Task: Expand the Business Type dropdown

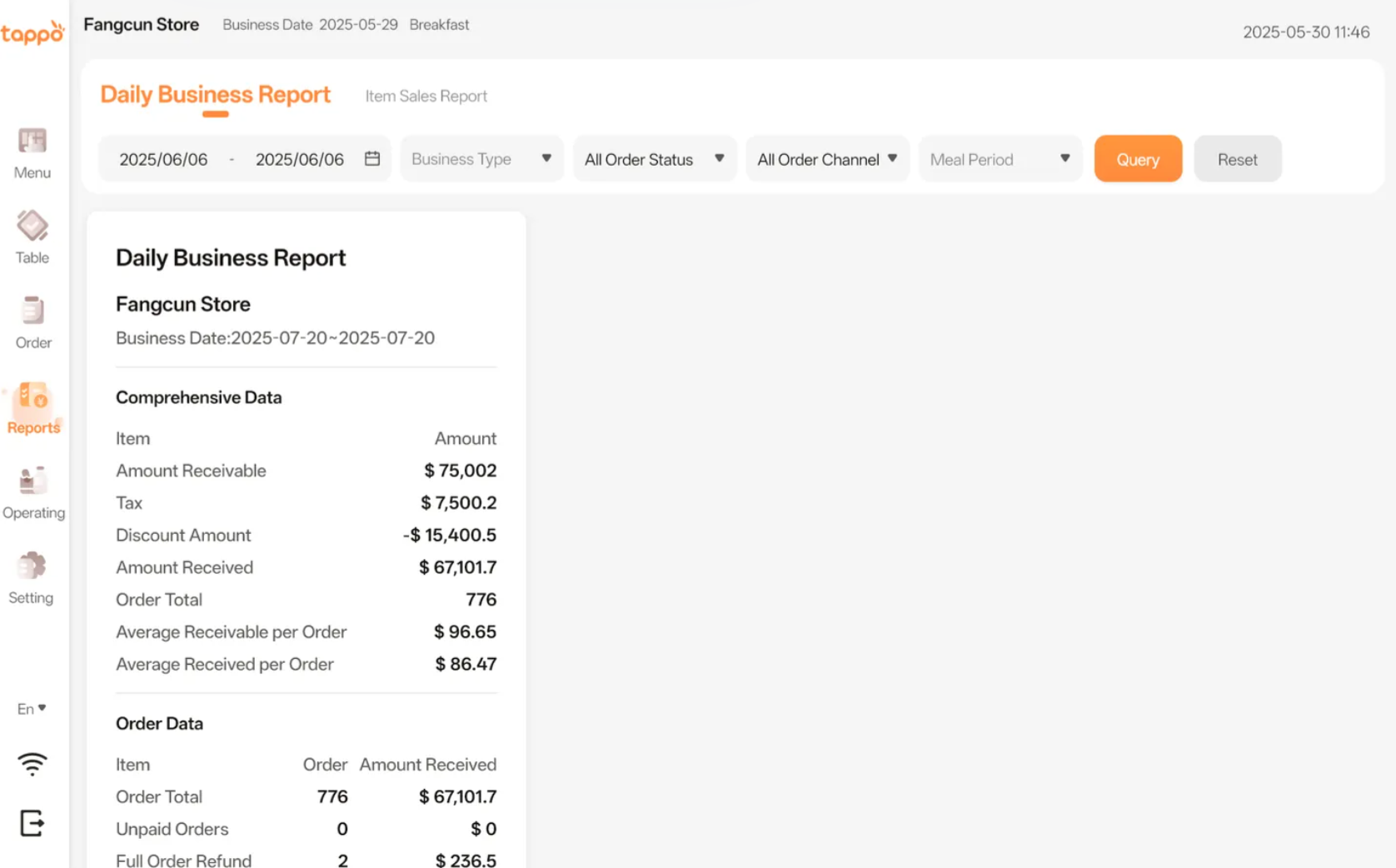Action: pyautogui.click(x=481, y=159)
